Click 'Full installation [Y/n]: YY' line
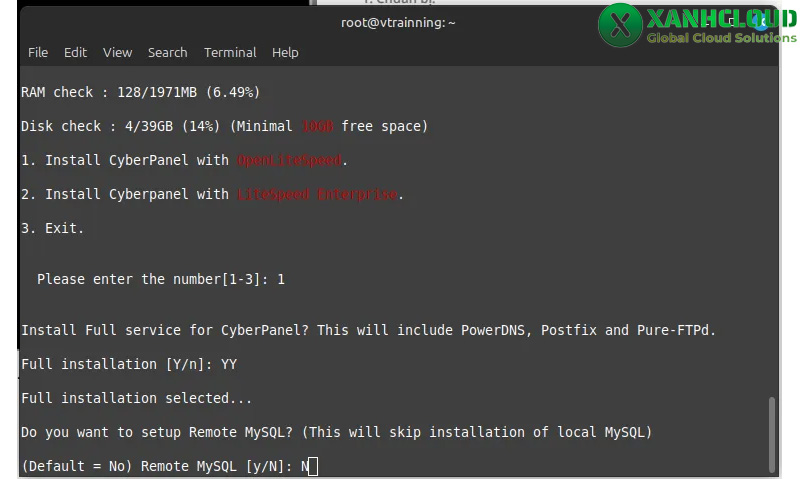This screenshot has height=479, width=800. [x=129, y=364]
